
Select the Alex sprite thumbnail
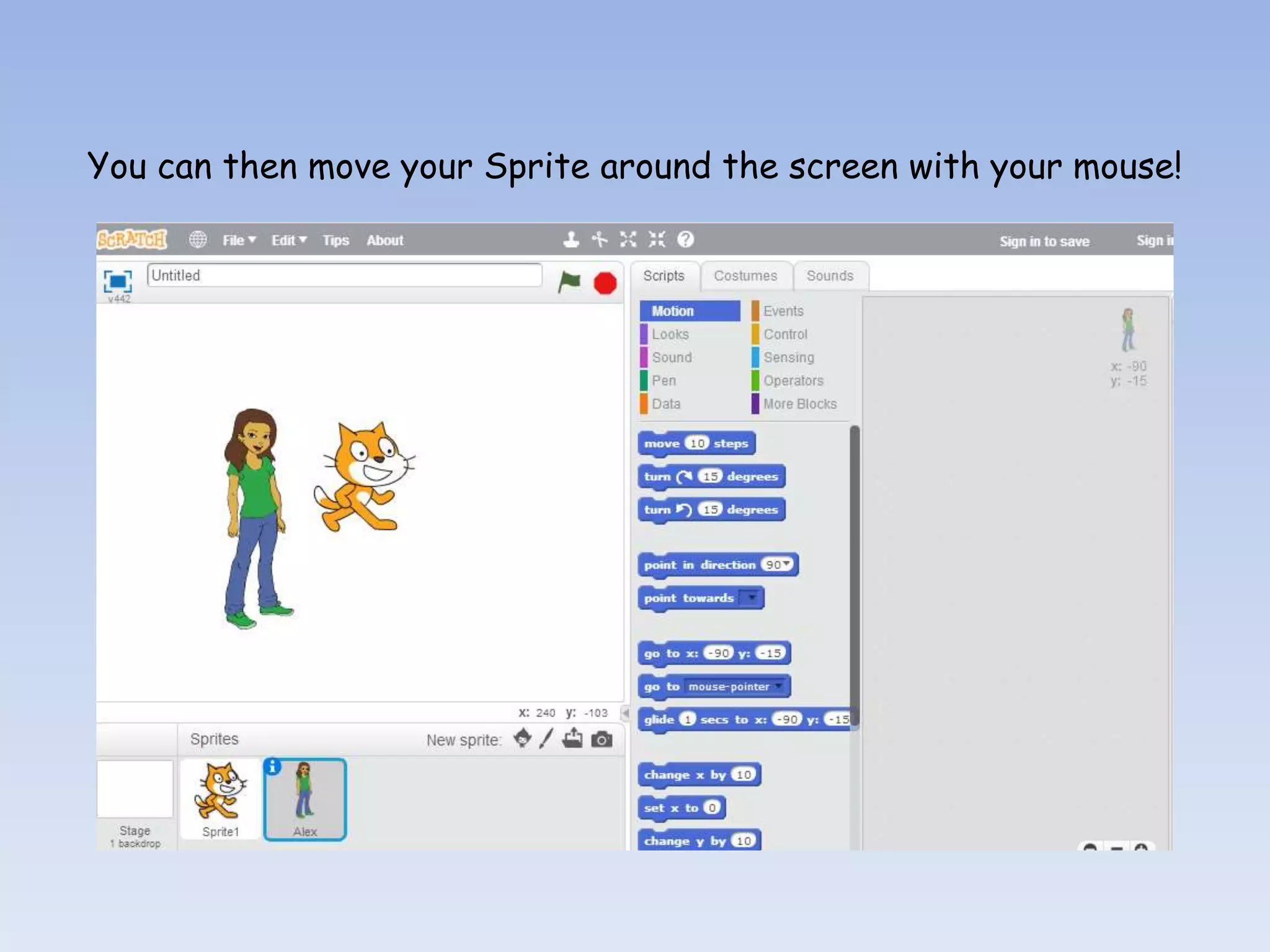pyautogui.click(x=304, y=799)
